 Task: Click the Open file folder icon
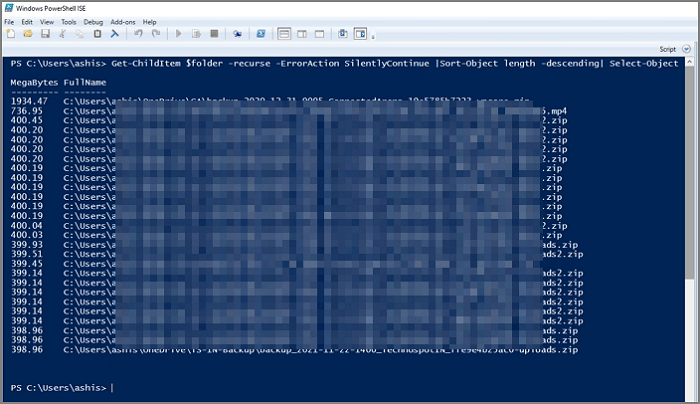coord(28,33)
